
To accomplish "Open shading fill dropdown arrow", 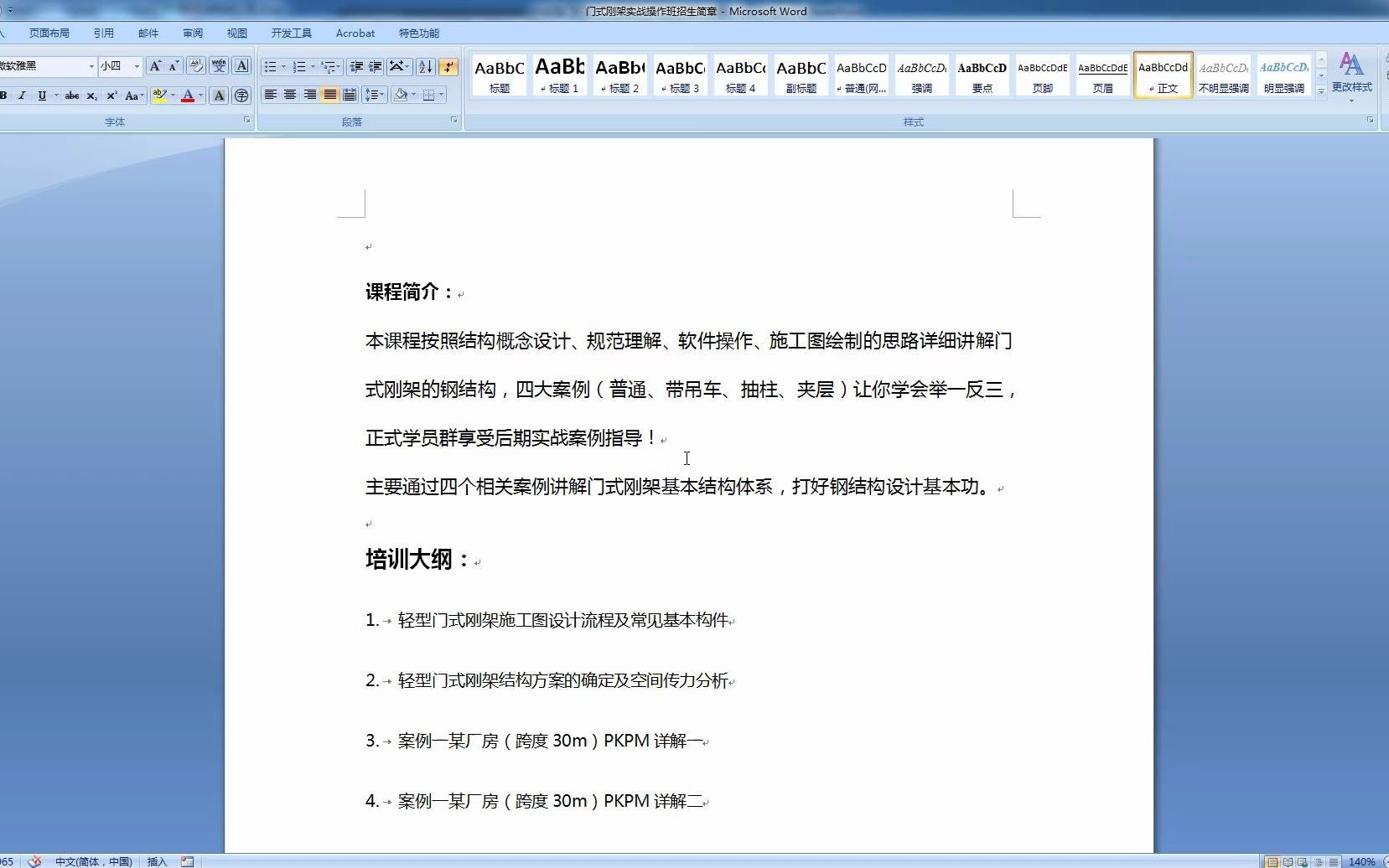I will point(413,95).
